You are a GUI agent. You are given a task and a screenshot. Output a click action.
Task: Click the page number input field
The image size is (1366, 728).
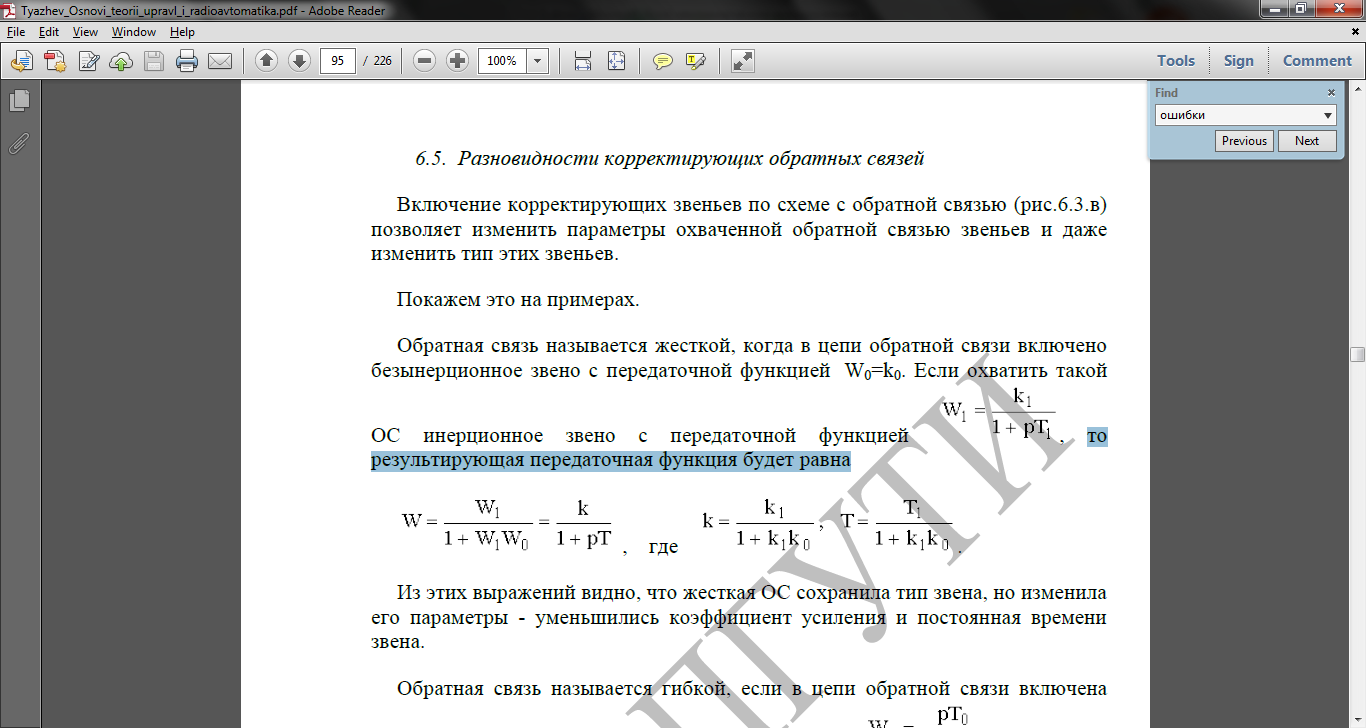coord(339,61)
